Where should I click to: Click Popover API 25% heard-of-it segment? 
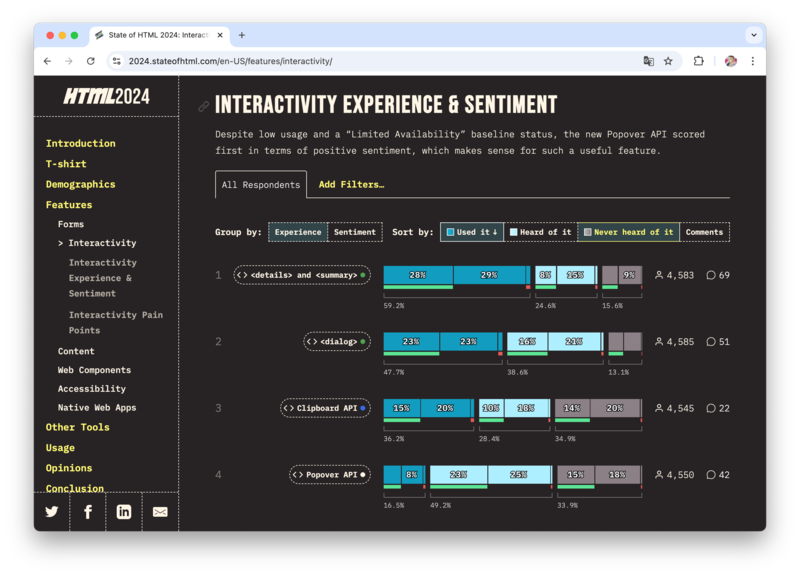[519, 474]
